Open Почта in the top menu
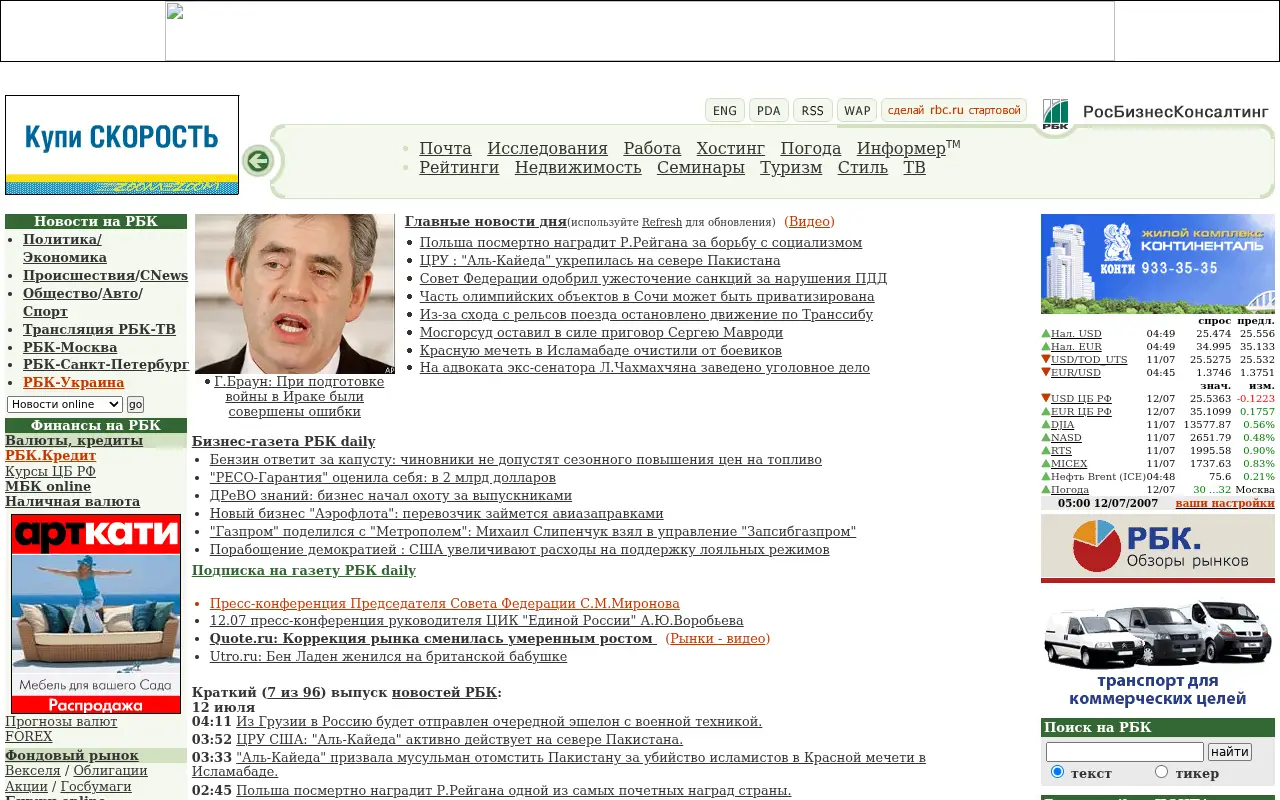The height and width of the screenshot is (800, 1280). [445, 148]
